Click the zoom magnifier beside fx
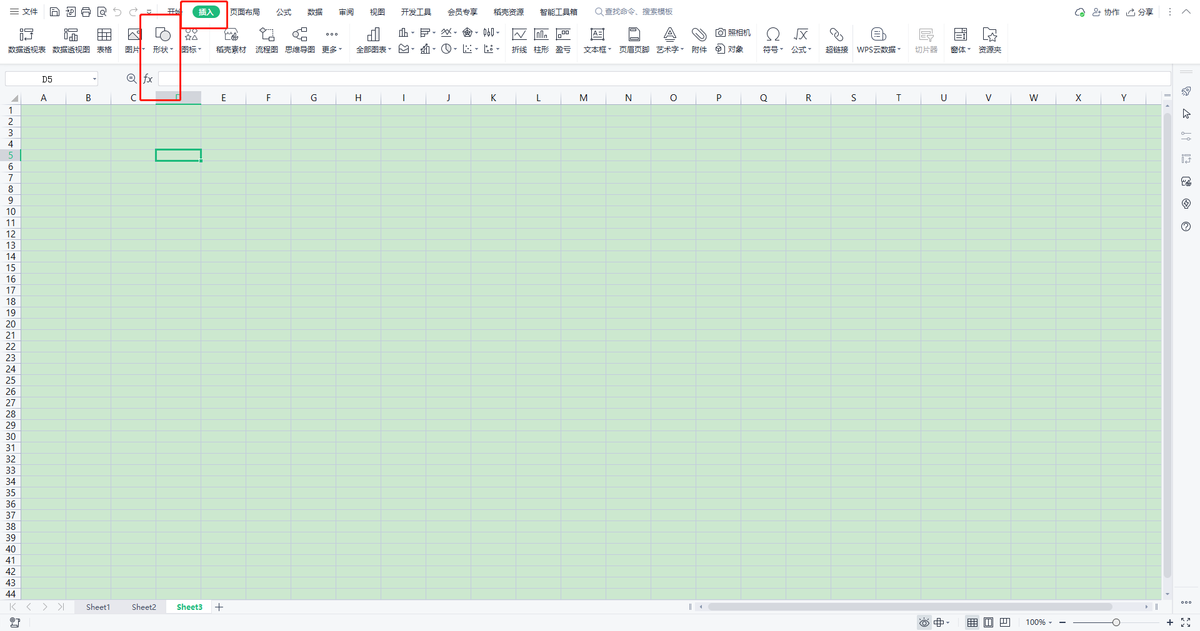The height and width of the screenshot is (631, 1200). [x=132, y=78]
